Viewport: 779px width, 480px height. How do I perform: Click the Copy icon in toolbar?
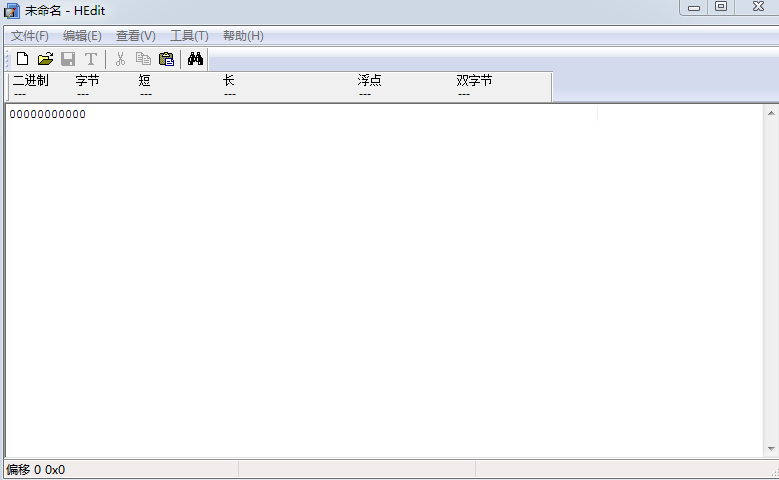click(x=143, y=59)
